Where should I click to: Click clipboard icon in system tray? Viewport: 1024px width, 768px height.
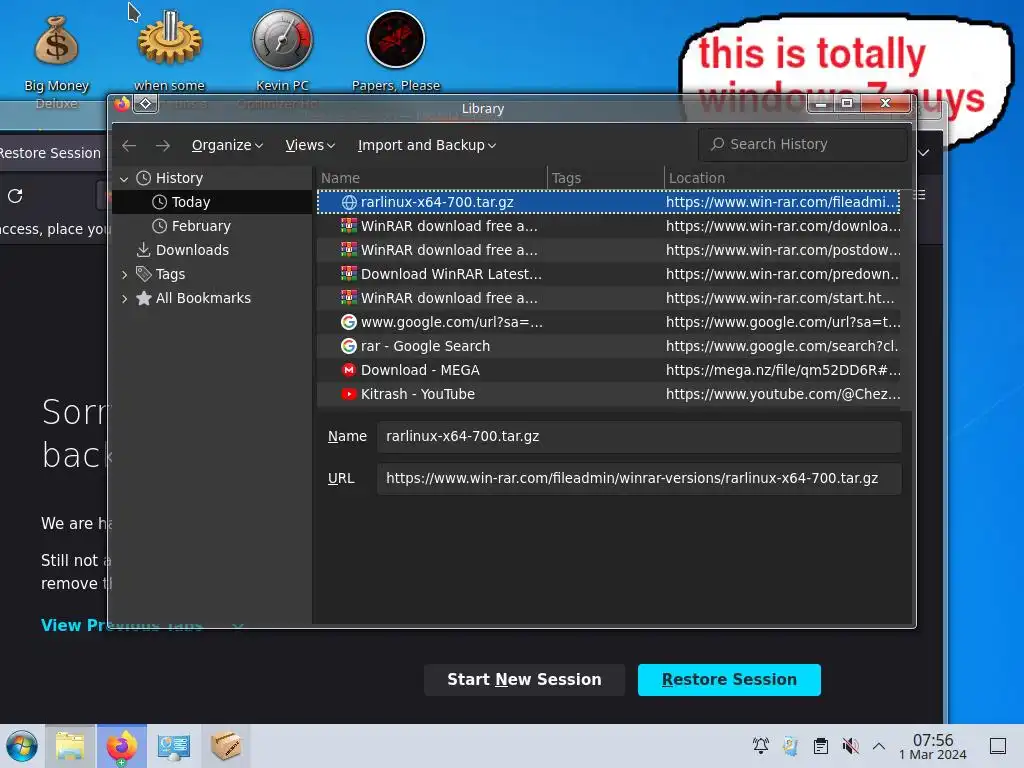pos(821,746)
